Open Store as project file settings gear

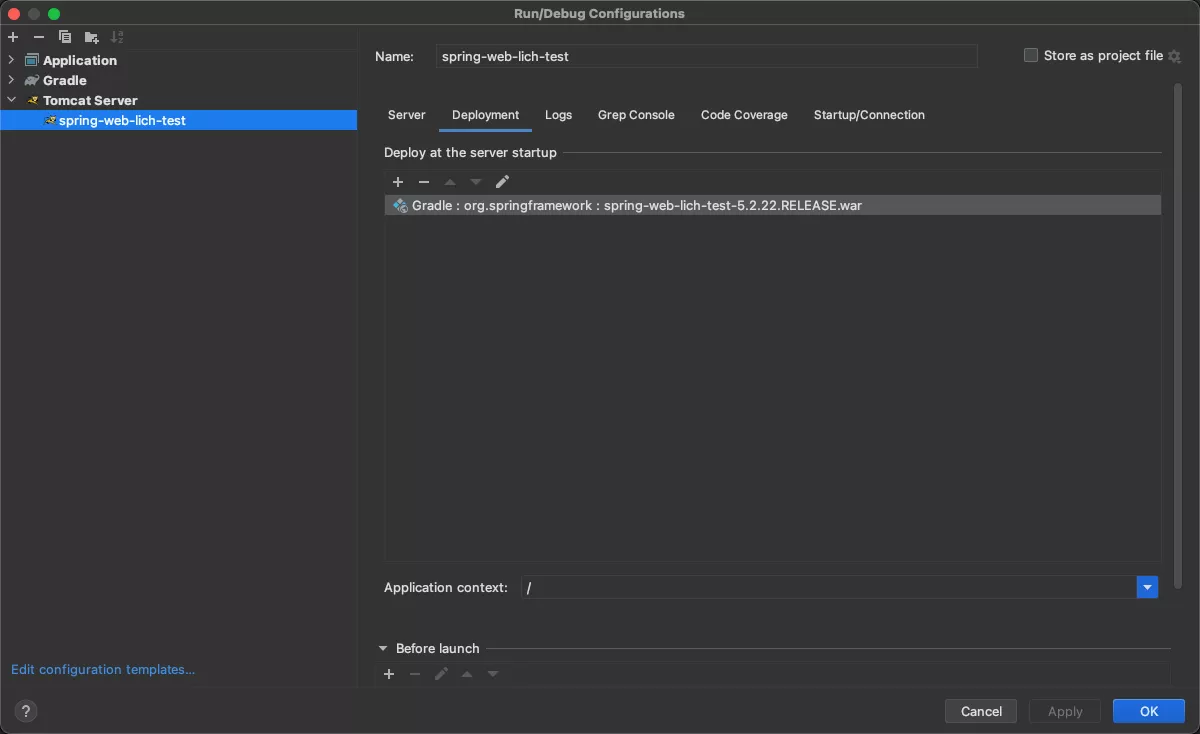[x=1175, y=56]
